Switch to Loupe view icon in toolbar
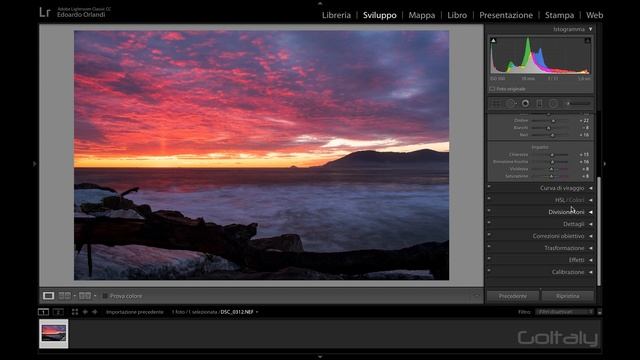This screenshot has width=640, height=360. (48, 296)
